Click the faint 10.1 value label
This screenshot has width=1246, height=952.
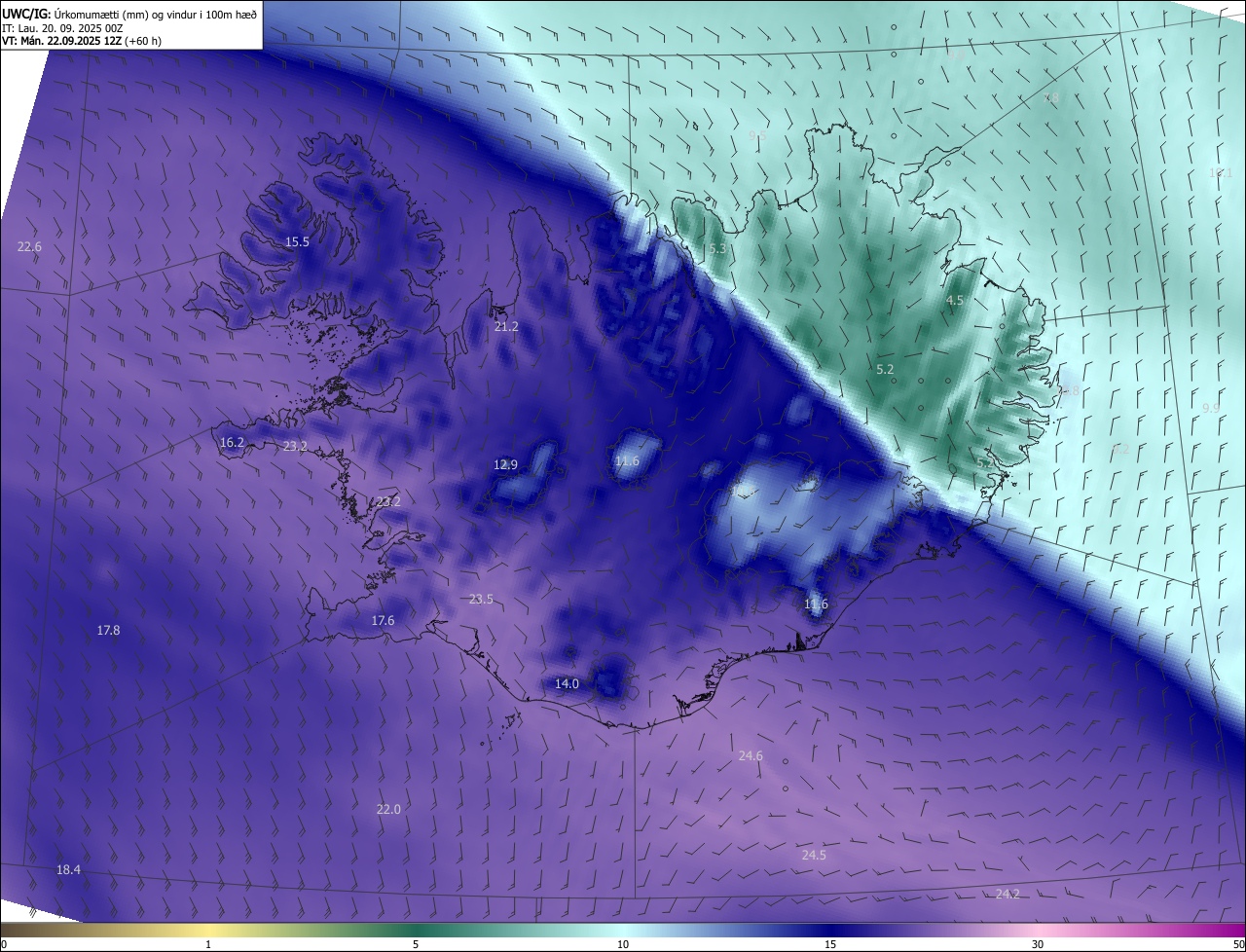(1221, 173)
